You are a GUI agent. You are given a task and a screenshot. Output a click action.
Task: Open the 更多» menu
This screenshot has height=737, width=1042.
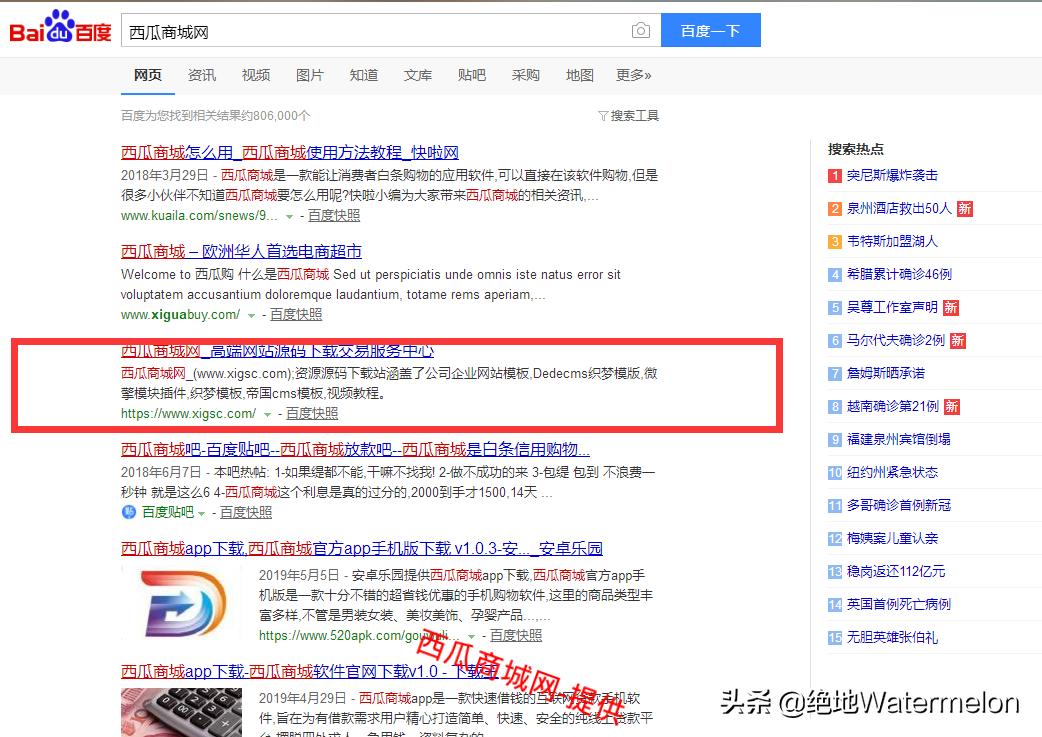pyautogui.click(x=633, y=75)
